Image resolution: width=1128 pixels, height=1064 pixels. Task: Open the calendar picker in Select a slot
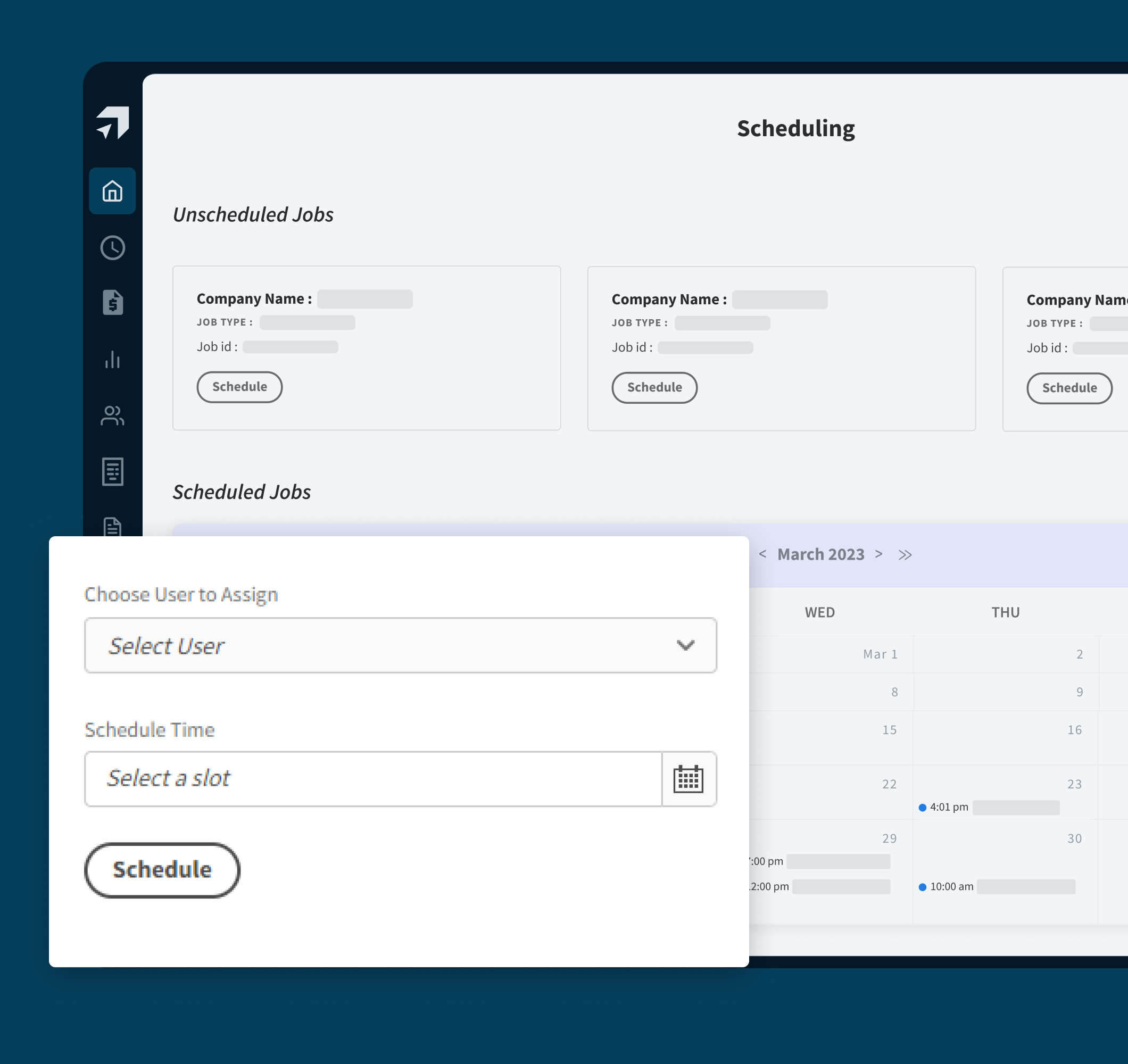click(689, 779)
